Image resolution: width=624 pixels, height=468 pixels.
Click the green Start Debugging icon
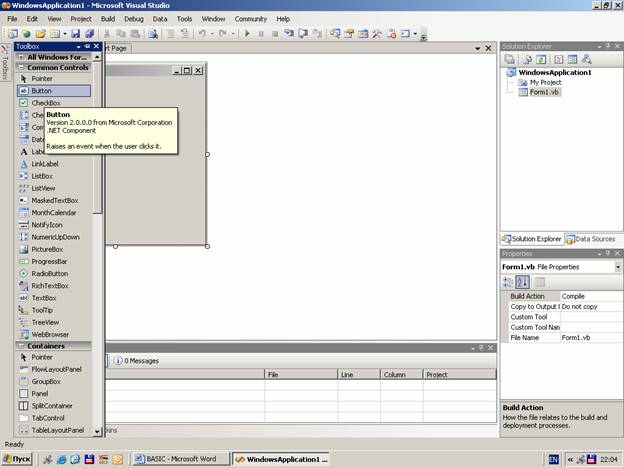pos(247,34)
